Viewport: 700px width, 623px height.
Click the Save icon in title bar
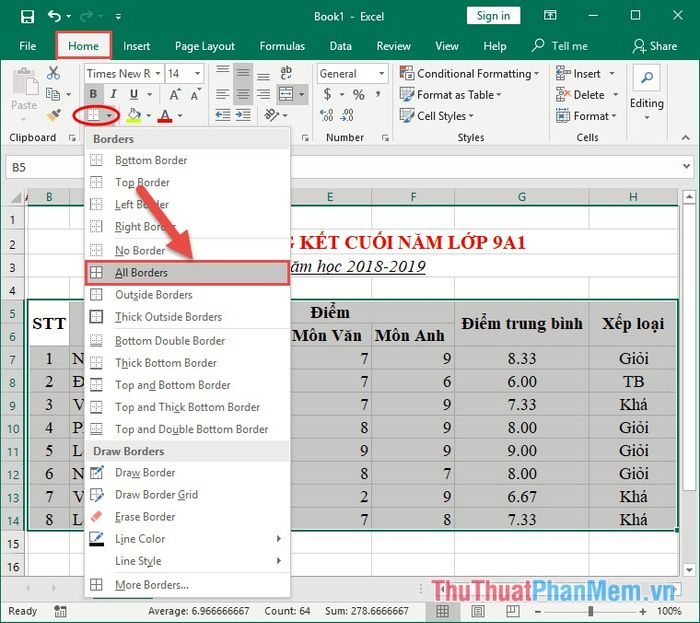[x=27, y=17]
